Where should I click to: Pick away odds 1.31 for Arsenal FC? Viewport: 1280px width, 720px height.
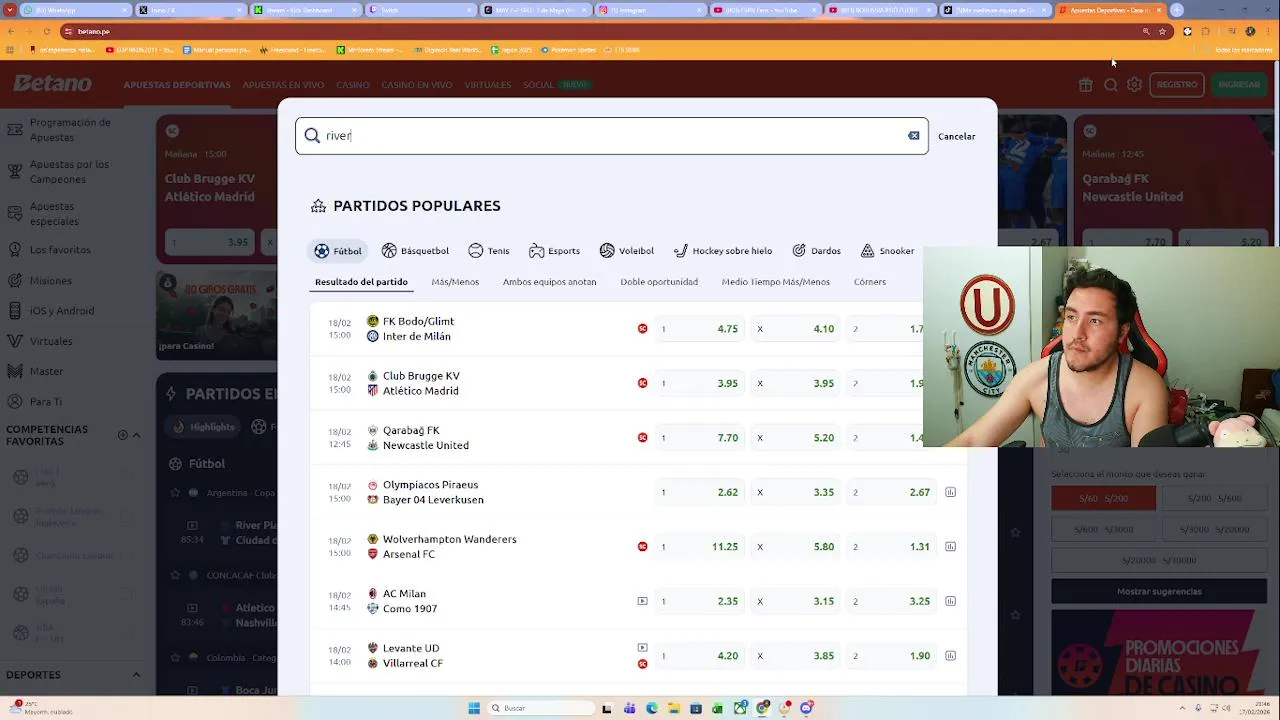(891, 547)
